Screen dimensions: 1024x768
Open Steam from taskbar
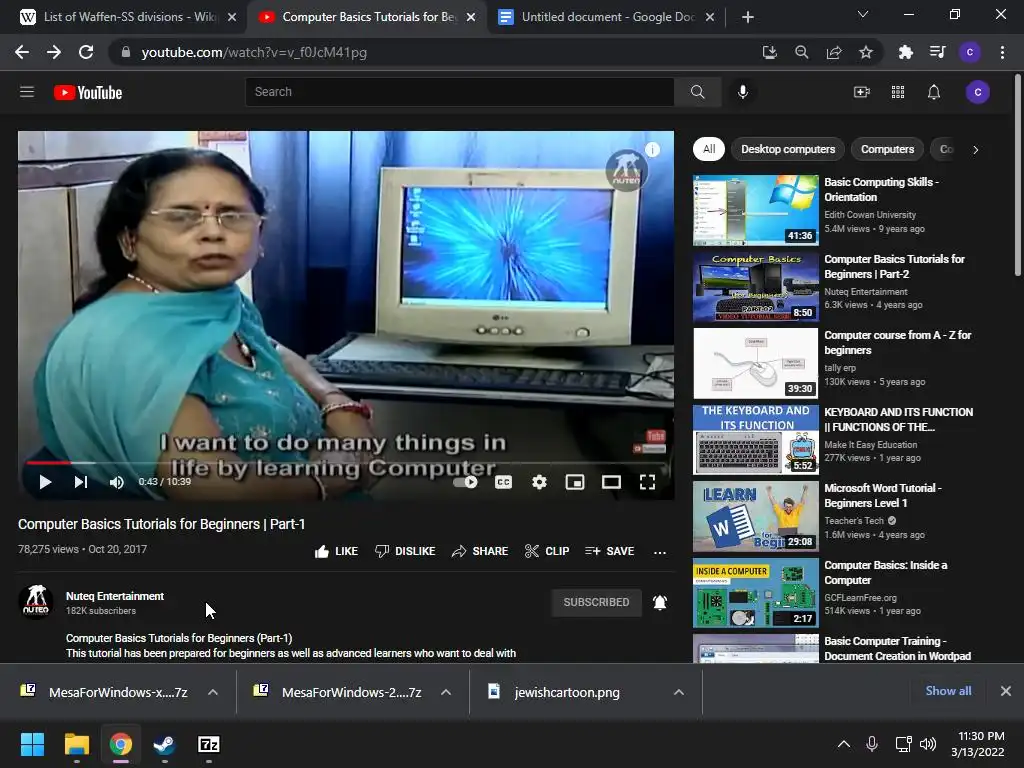[164, 744]
